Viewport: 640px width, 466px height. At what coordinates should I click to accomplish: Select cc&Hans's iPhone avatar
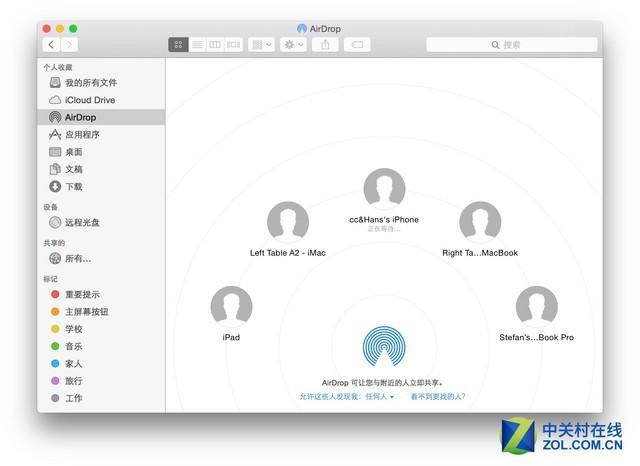(x=384, y=190)
